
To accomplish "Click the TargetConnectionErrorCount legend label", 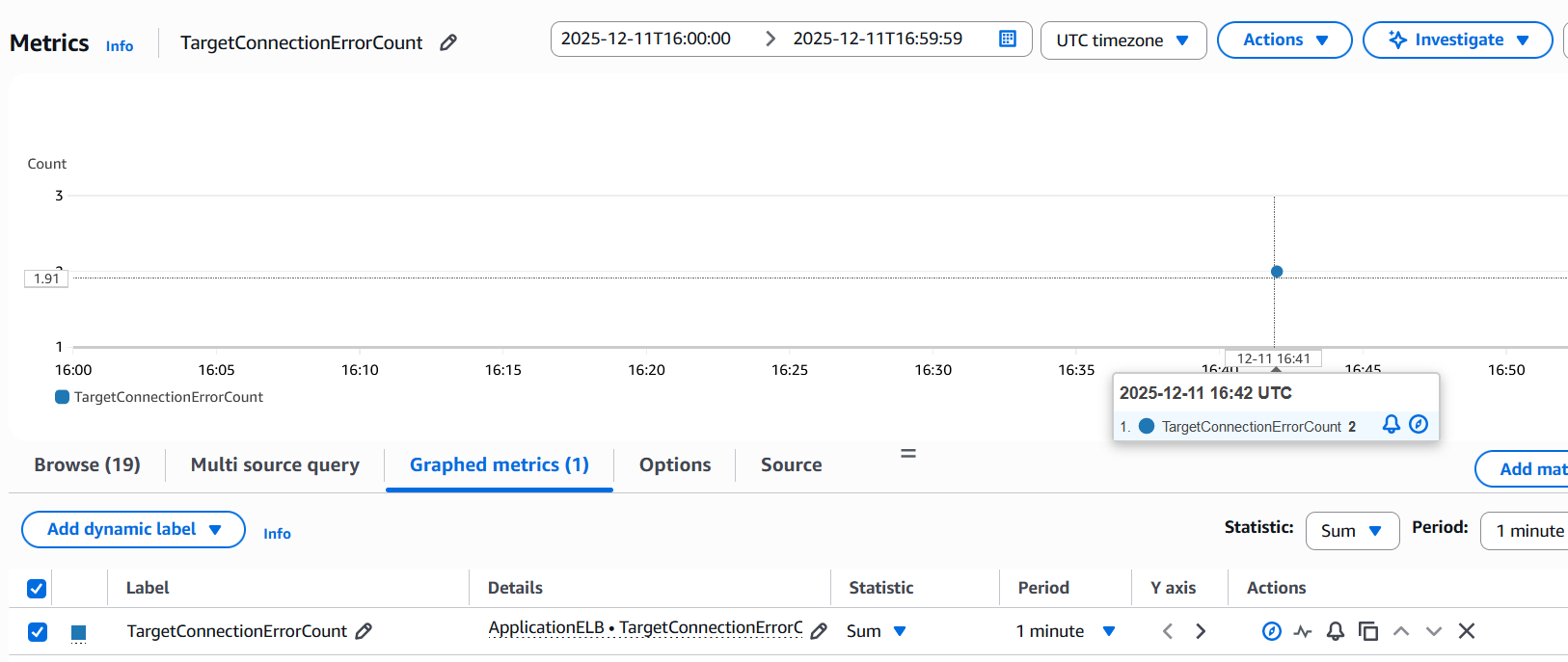I will (168, 397).
